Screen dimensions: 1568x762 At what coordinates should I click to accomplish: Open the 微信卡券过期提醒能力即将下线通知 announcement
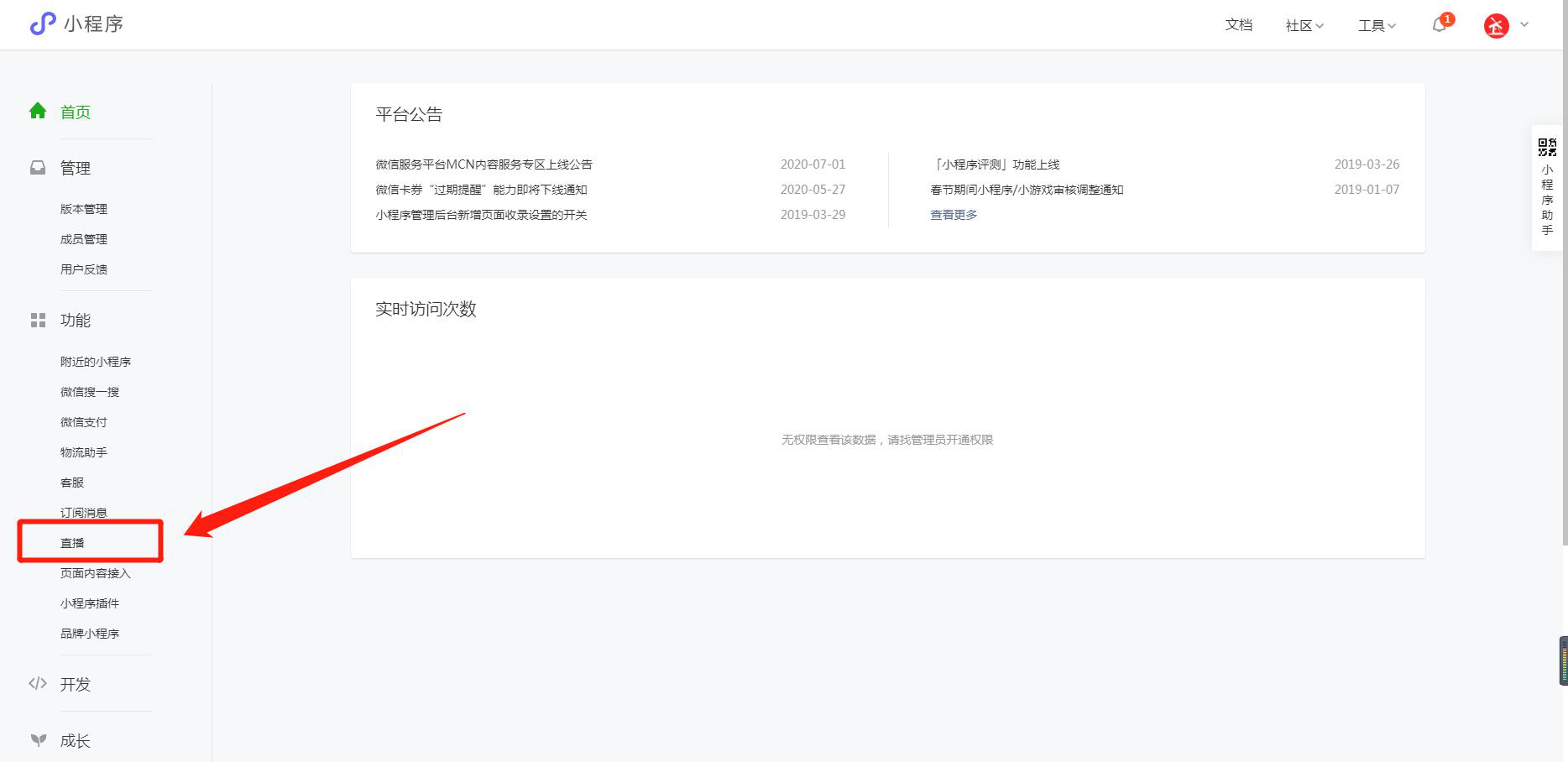click(x=482, y=190)
